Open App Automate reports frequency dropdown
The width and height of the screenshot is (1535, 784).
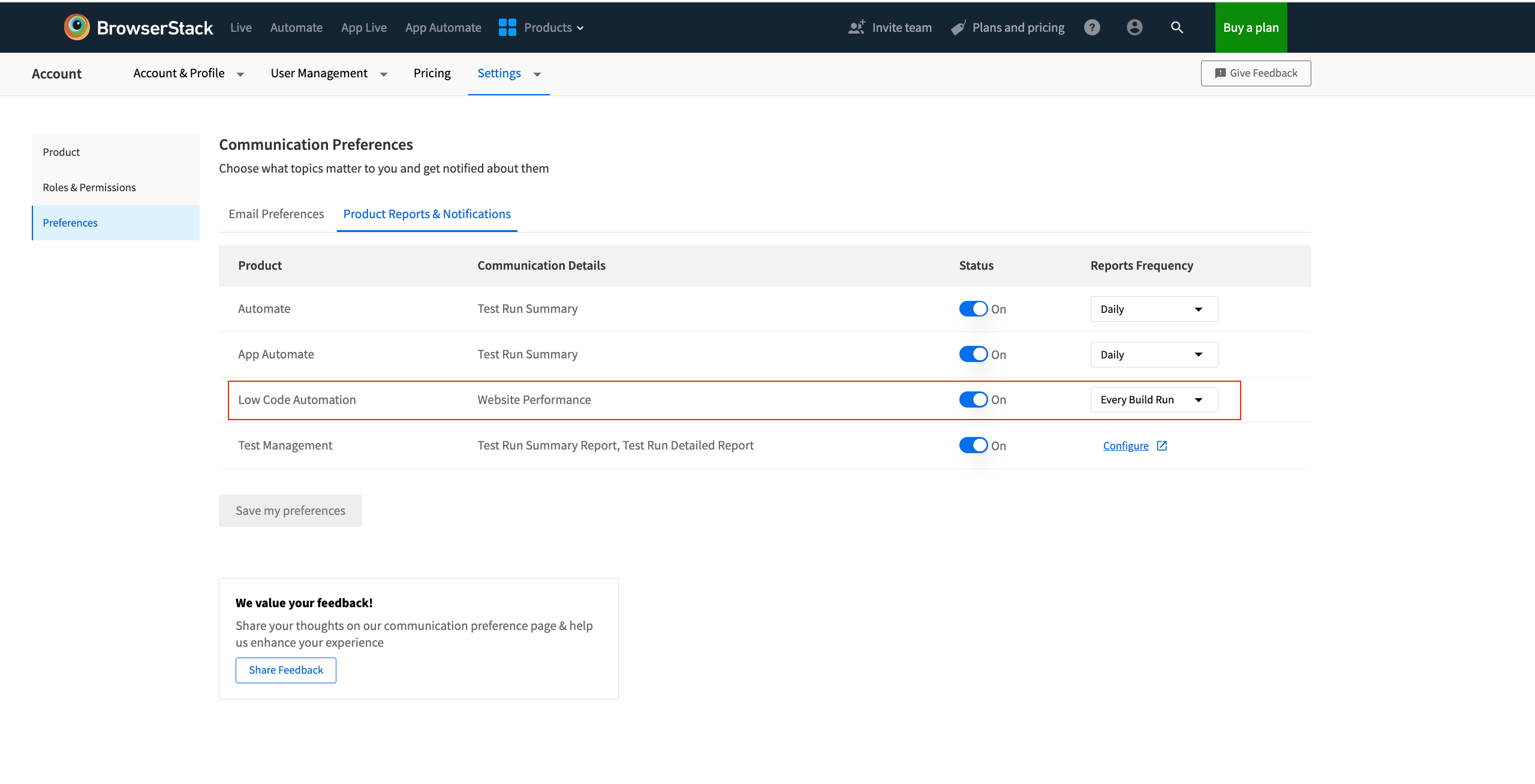pos(1154,354)
